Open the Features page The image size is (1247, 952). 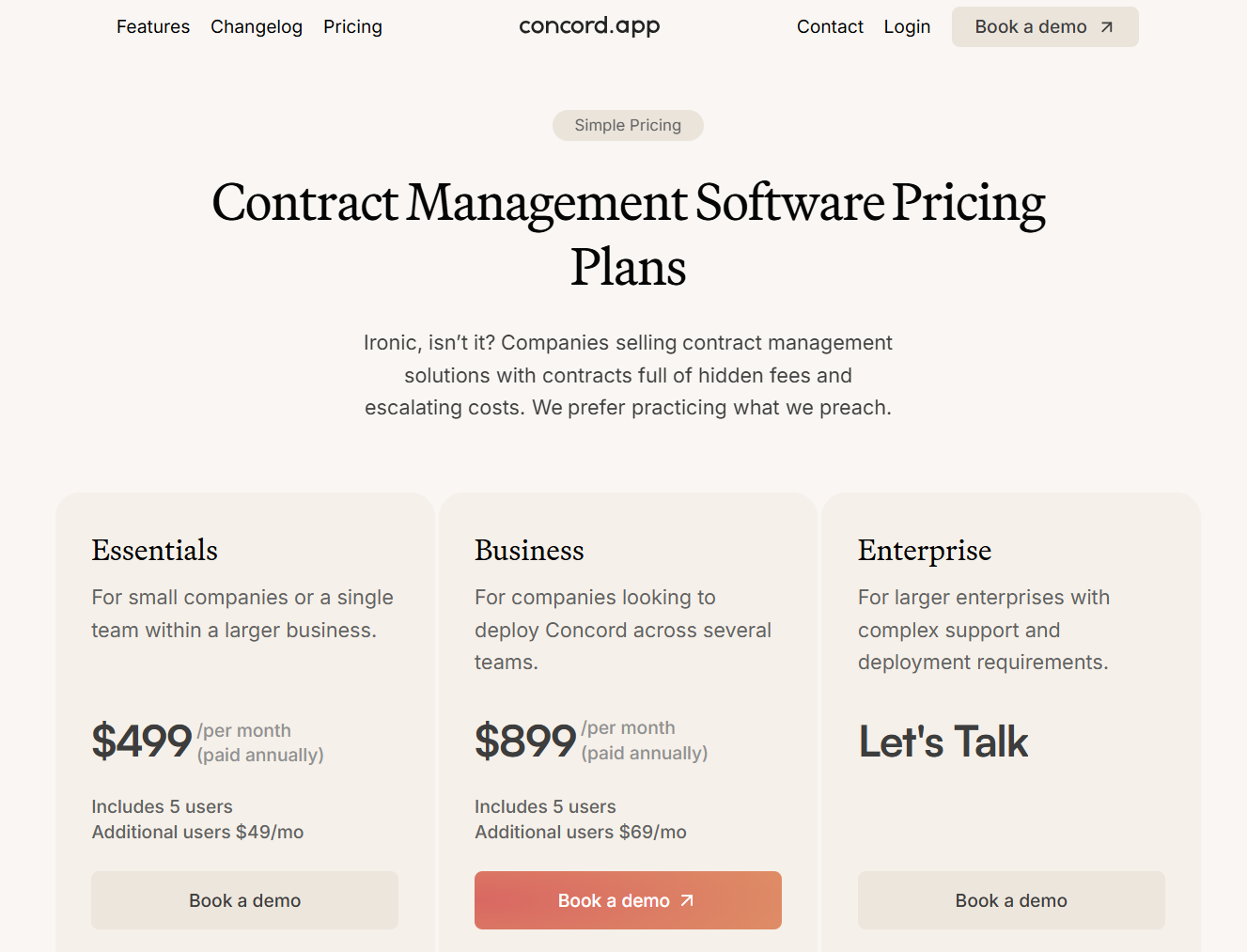(152, 26)
